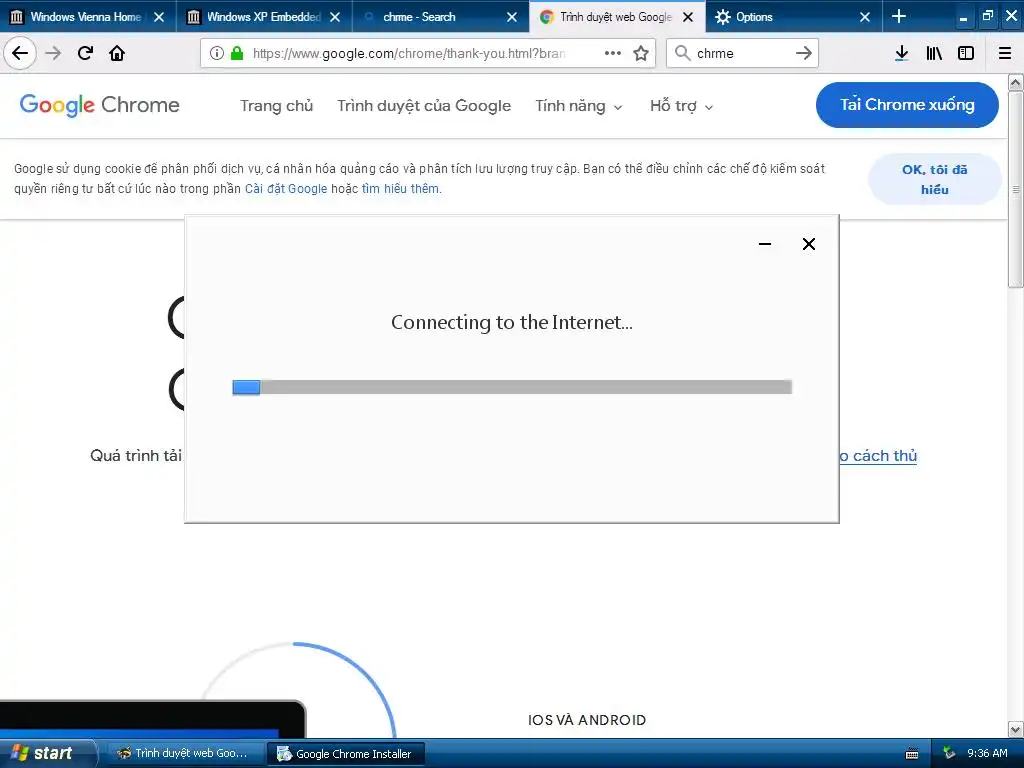Open the tìm hiểu thêm link
This screenshot has width=1024, height=768.
point(401,189)
